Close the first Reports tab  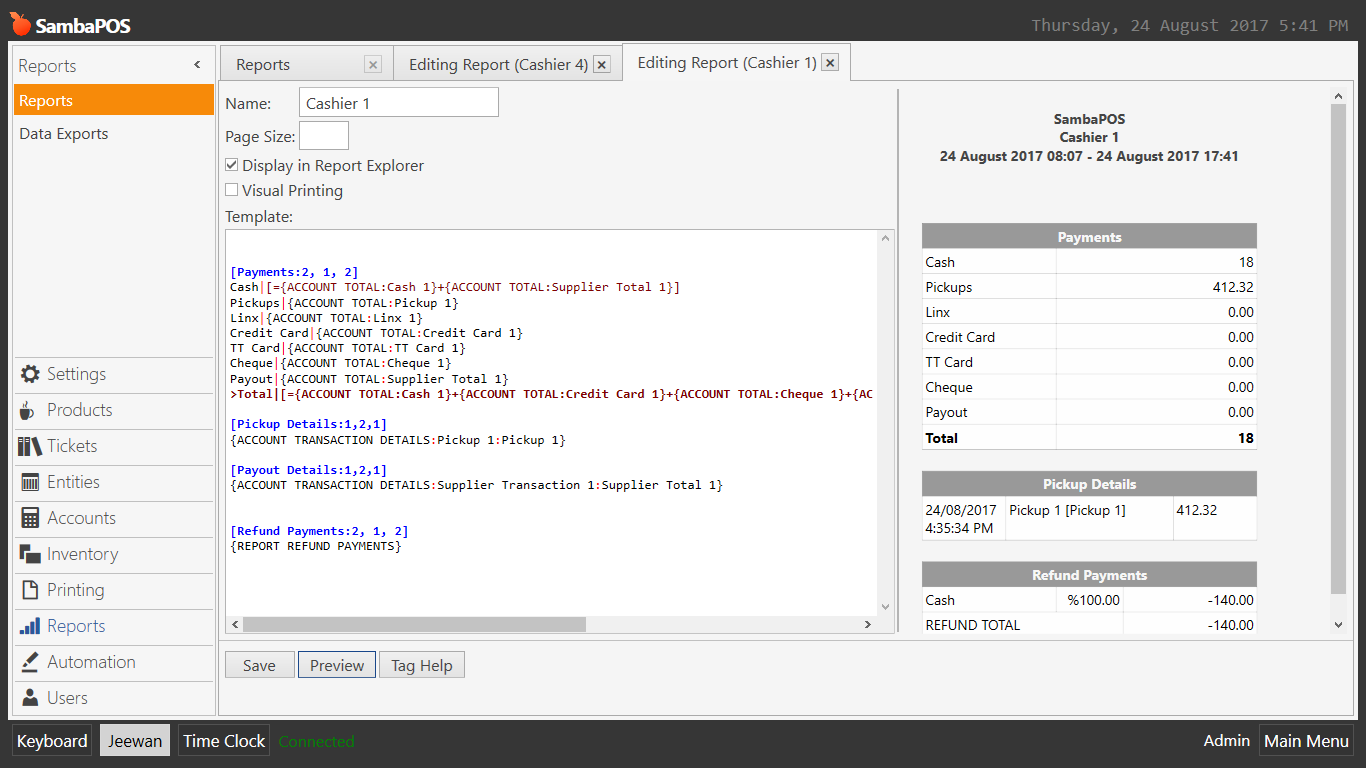coord(373,64)
